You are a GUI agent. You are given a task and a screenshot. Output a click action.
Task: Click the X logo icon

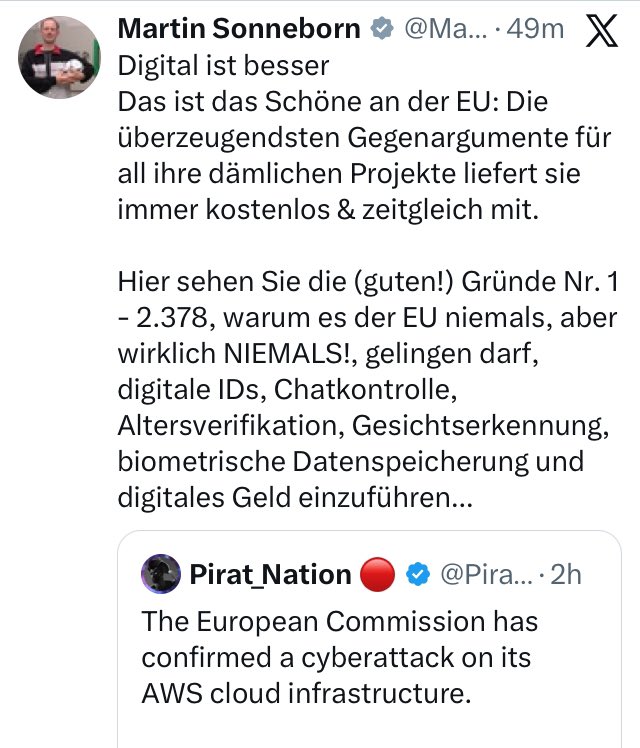(600, 32)
